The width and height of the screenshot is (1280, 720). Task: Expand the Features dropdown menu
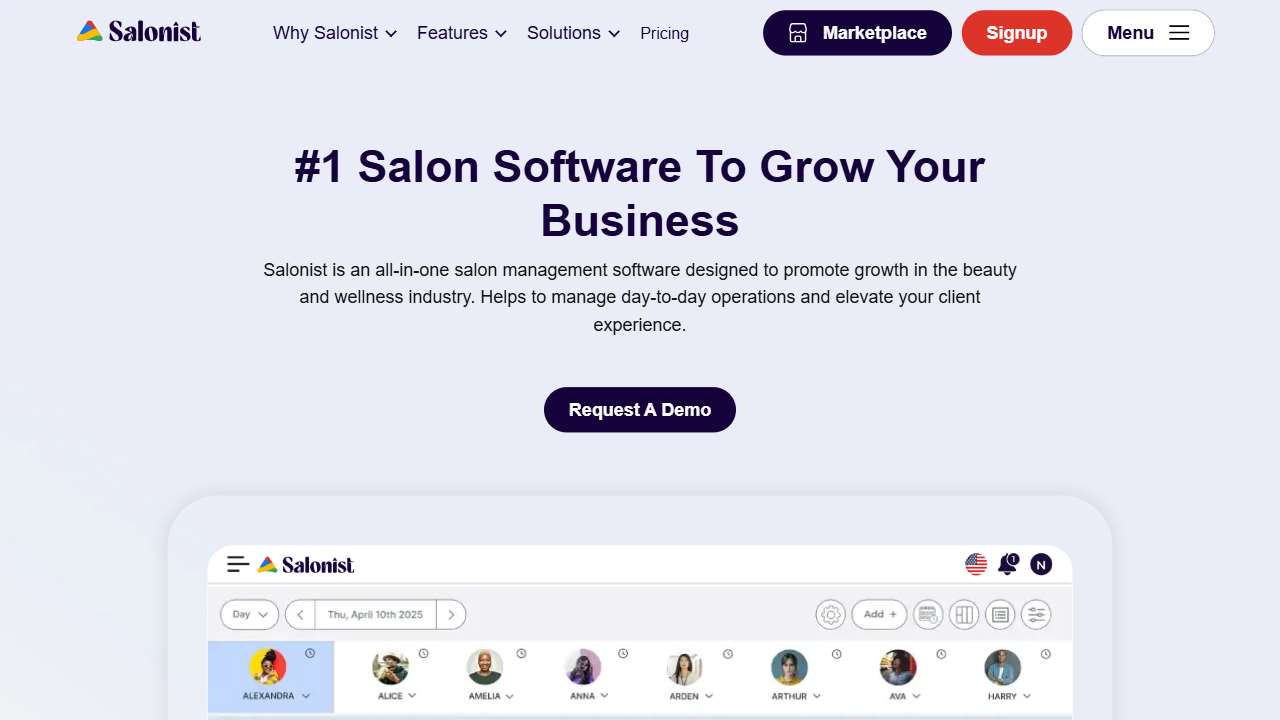462,33
